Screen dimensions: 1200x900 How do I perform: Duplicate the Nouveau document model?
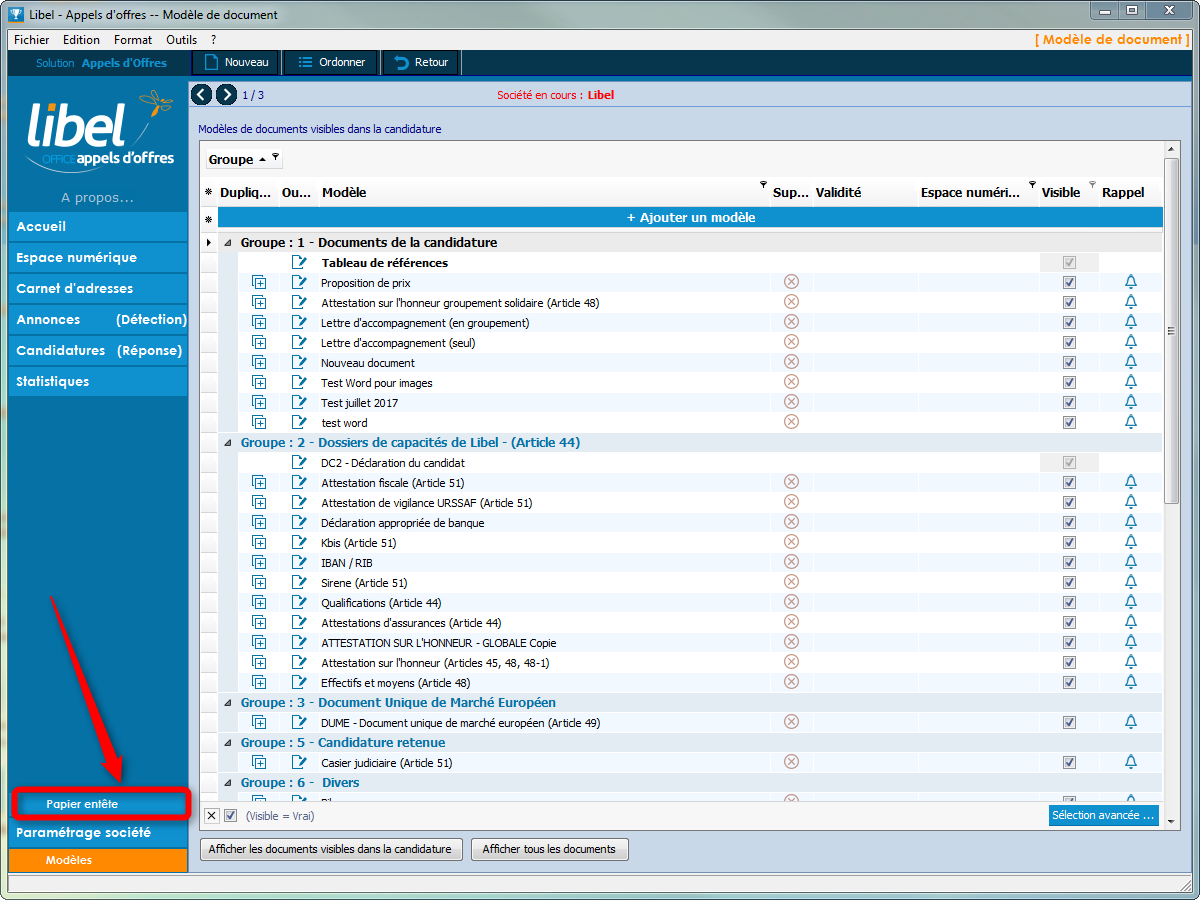coord(259,363)
